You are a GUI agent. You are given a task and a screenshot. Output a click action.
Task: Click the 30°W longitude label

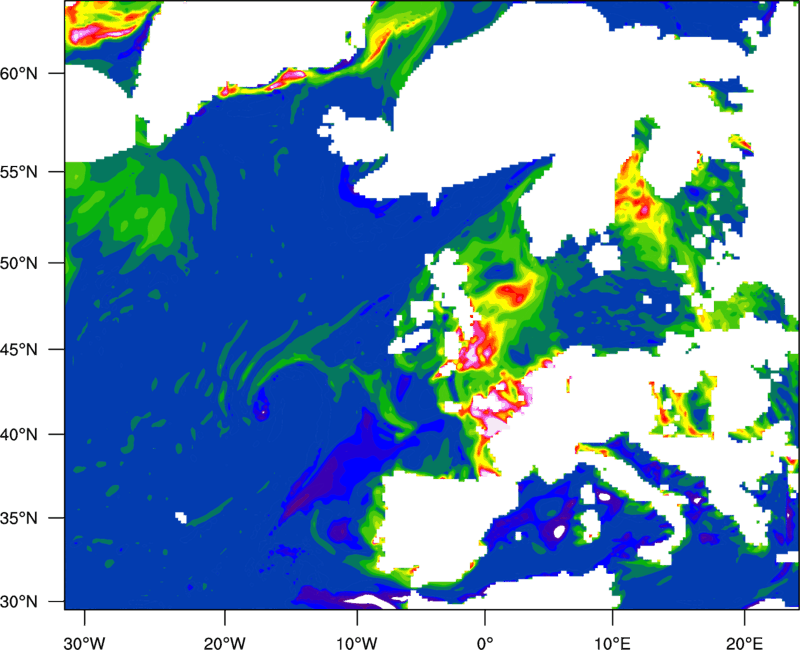[85, 643]
